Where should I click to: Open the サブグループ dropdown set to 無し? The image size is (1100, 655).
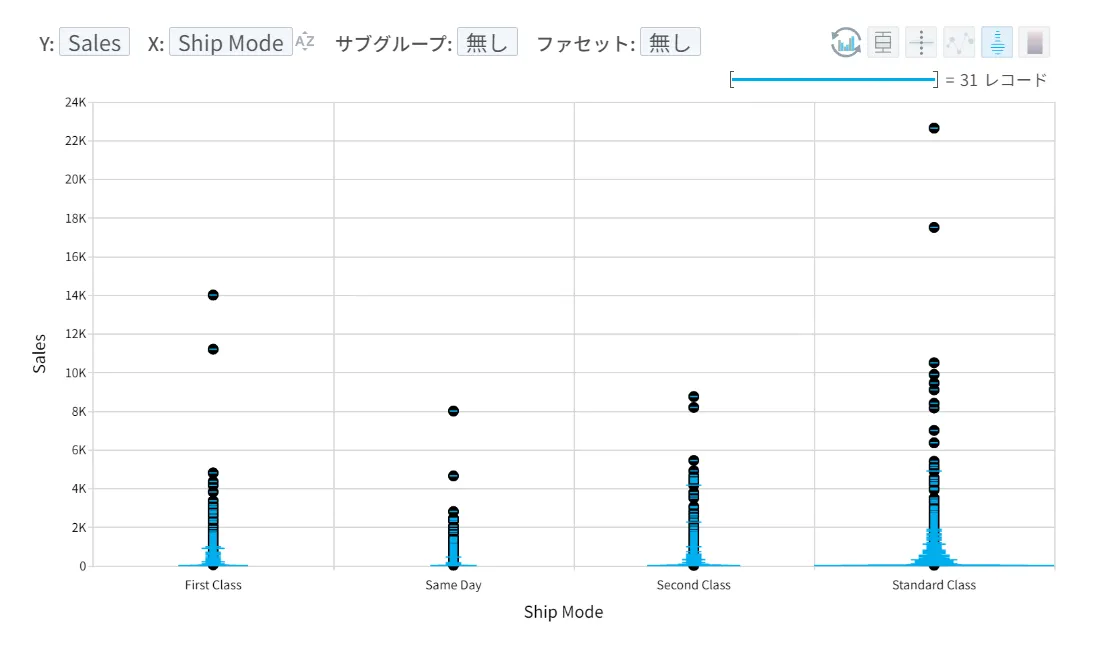click(488, 42)
